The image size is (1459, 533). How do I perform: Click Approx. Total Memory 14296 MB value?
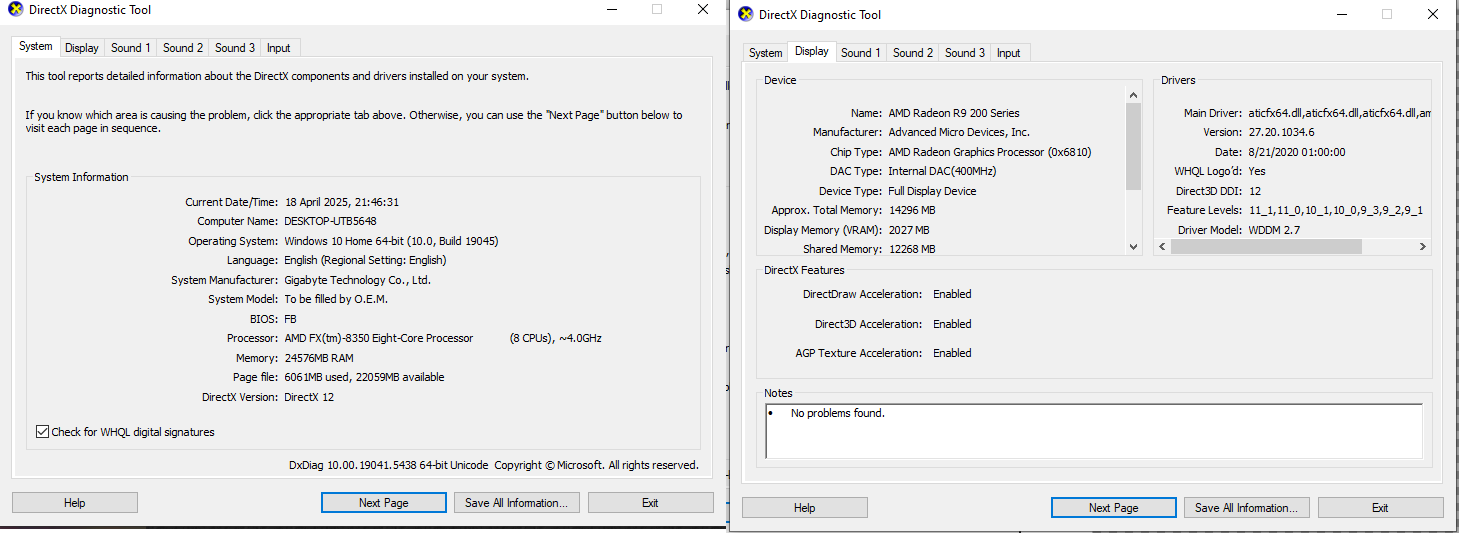pos(912,210)
